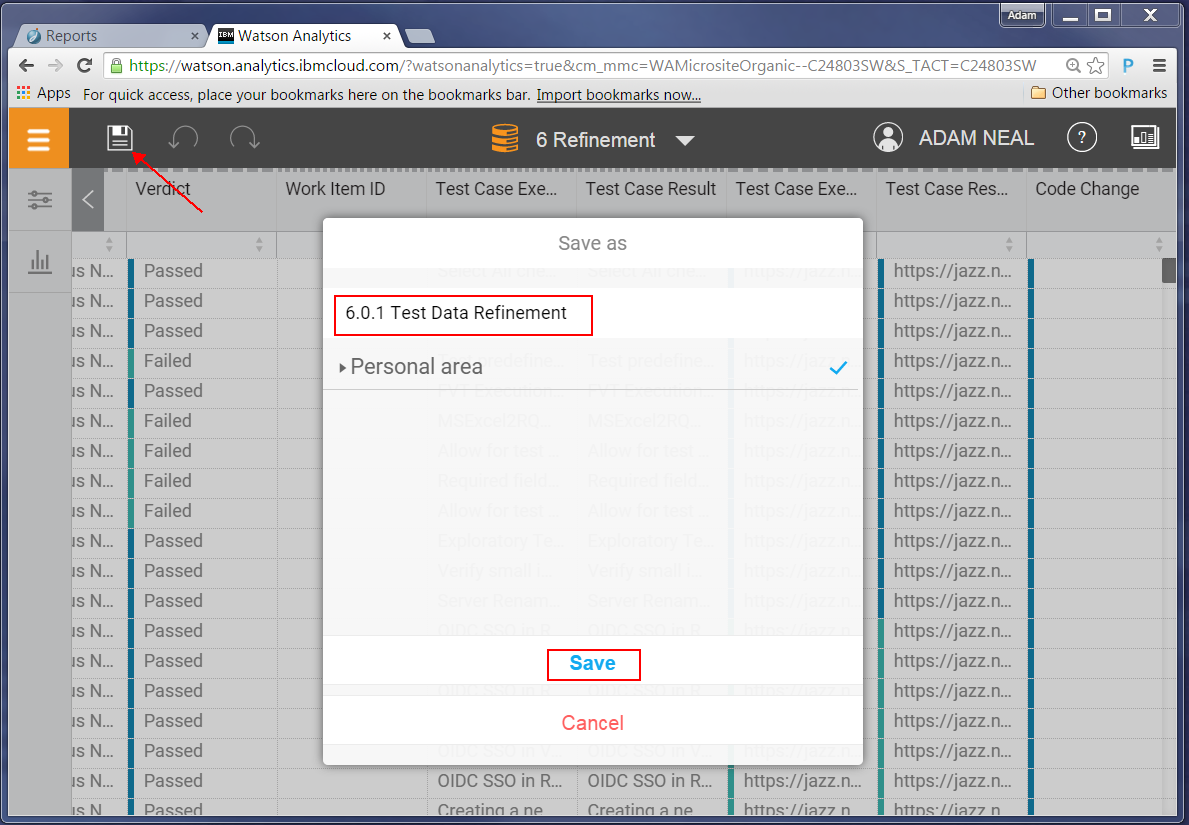Open the dashboard panel icon at the top right
The width and height of the screenshot is (1189, 825).
pos(1145,136)
